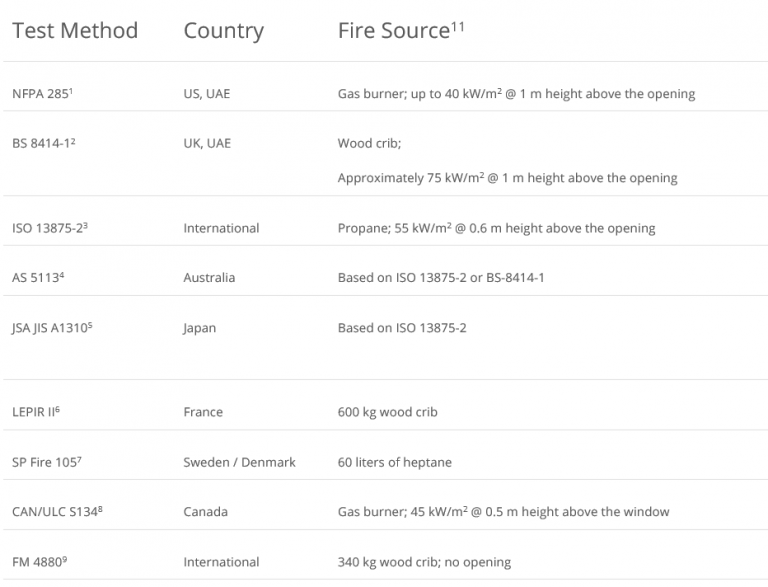Click the Australia country cell
This screenshot has height=587, width=768.
click(209, 278)
